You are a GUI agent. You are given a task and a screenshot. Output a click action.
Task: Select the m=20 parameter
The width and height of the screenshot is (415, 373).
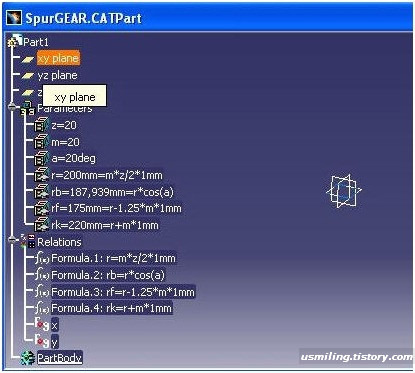pyautogui.click(x=65, y=142)
